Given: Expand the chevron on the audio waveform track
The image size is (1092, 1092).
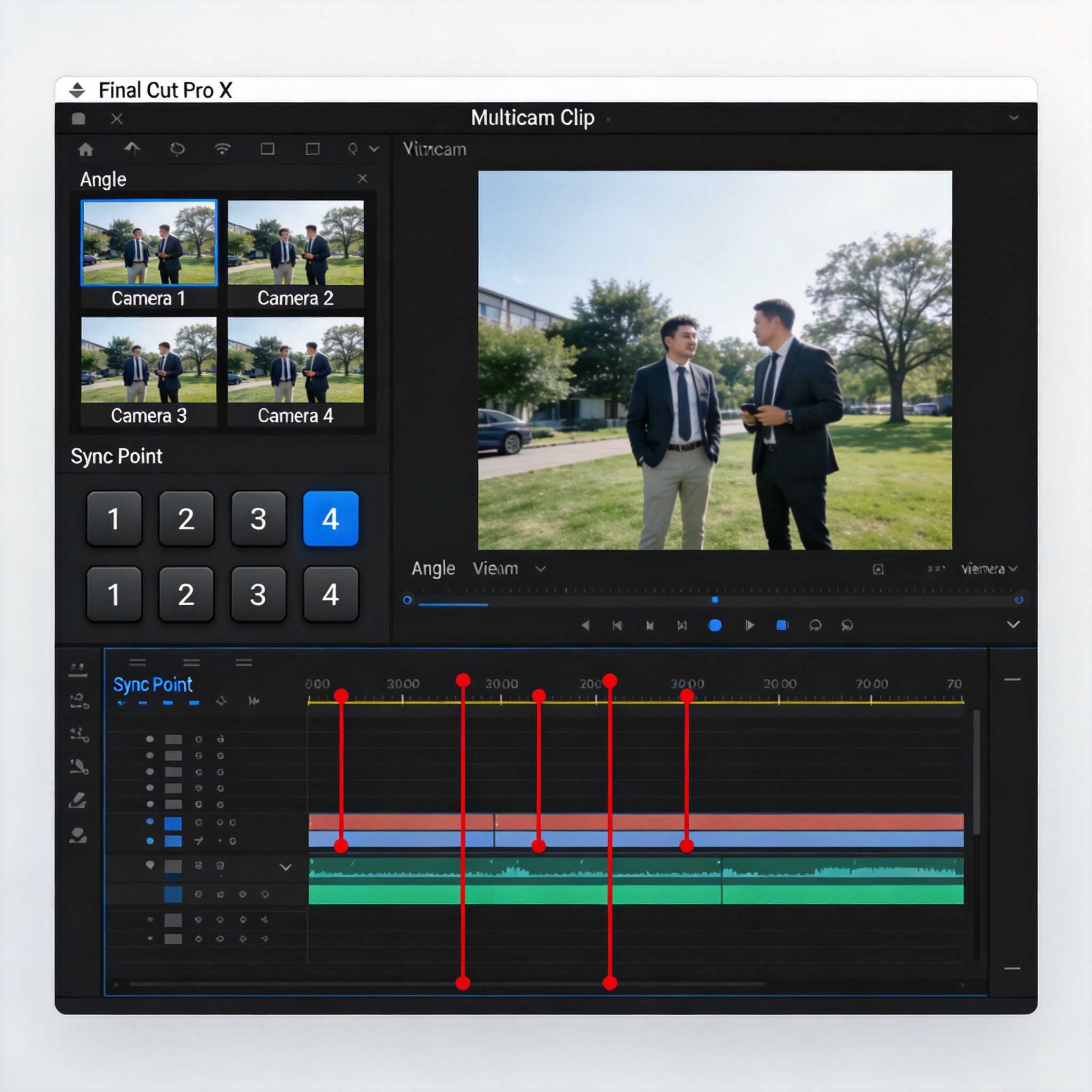Looking at the screenshot, I should 286,866.
